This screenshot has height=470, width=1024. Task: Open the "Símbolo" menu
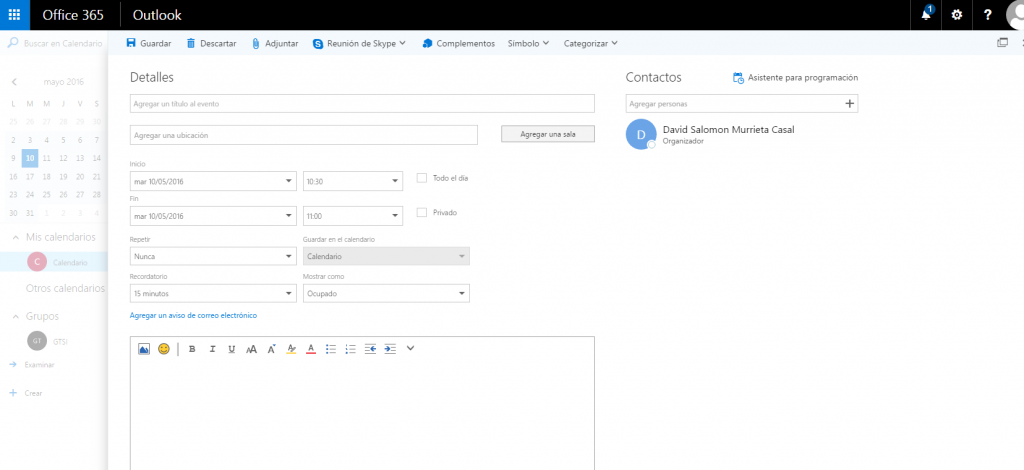tap(528, 44)
